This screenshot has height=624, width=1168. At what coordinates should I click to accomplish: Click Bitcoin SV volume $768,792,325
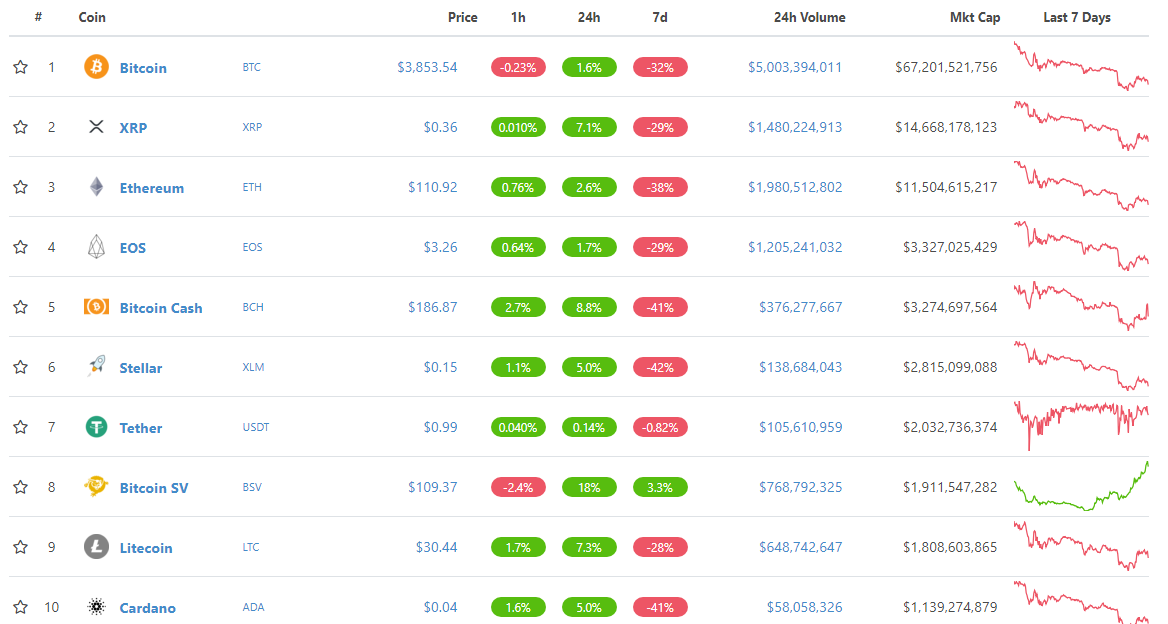[801, 487]
